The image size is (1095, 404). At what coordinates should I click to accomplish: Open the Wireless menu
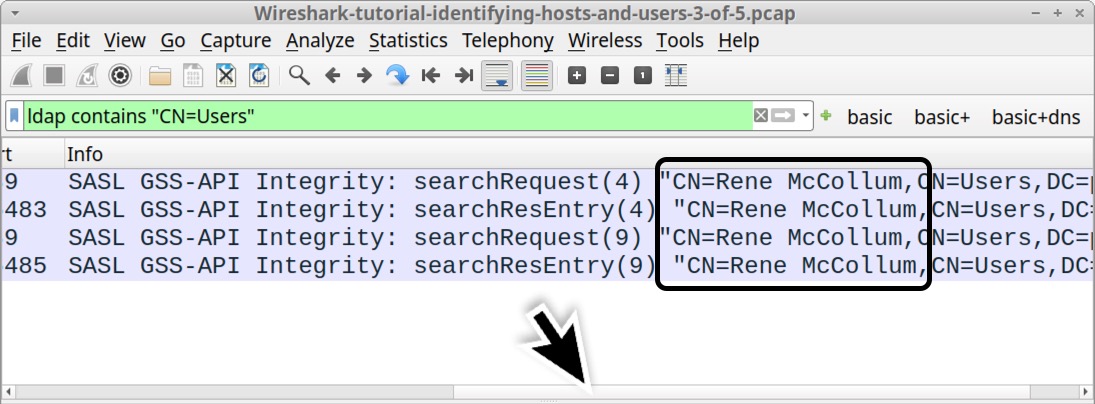pos(605,41)
